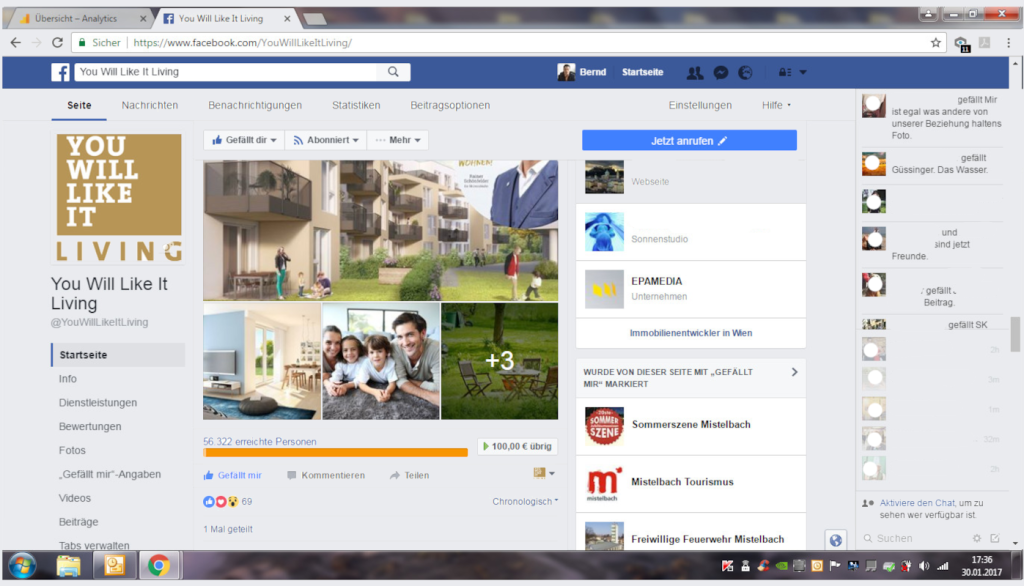Expand the Gefällt dir dropdown
The image size is (1024, 586).
coord(244,140)
